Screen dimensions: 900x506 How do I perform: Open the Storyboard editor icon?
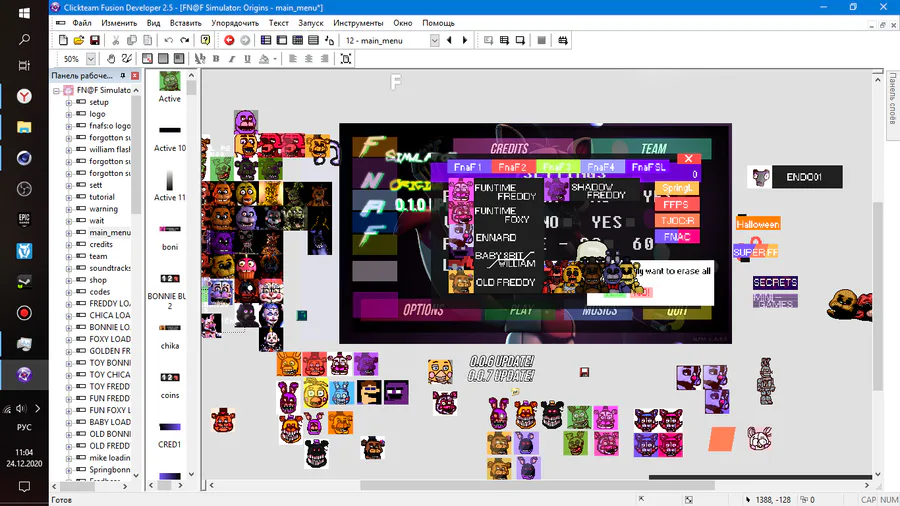click(266, 40)
